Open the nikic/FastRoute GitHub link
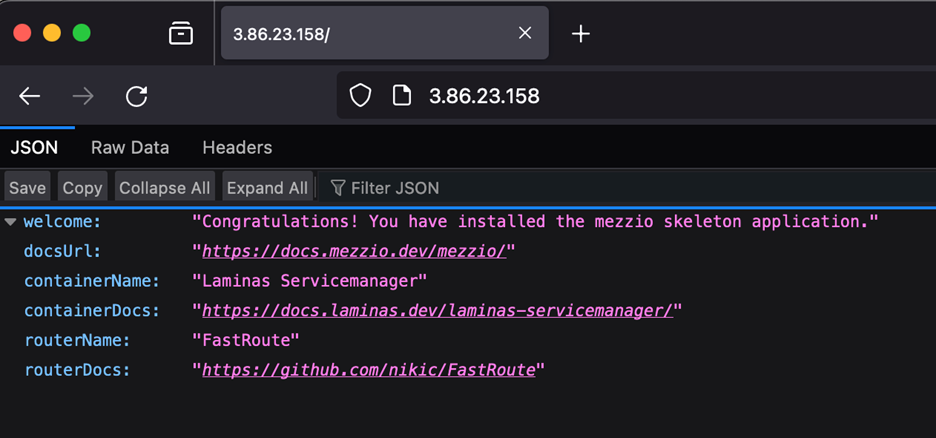This screenshot has width=936, height=438. [369, 370]
